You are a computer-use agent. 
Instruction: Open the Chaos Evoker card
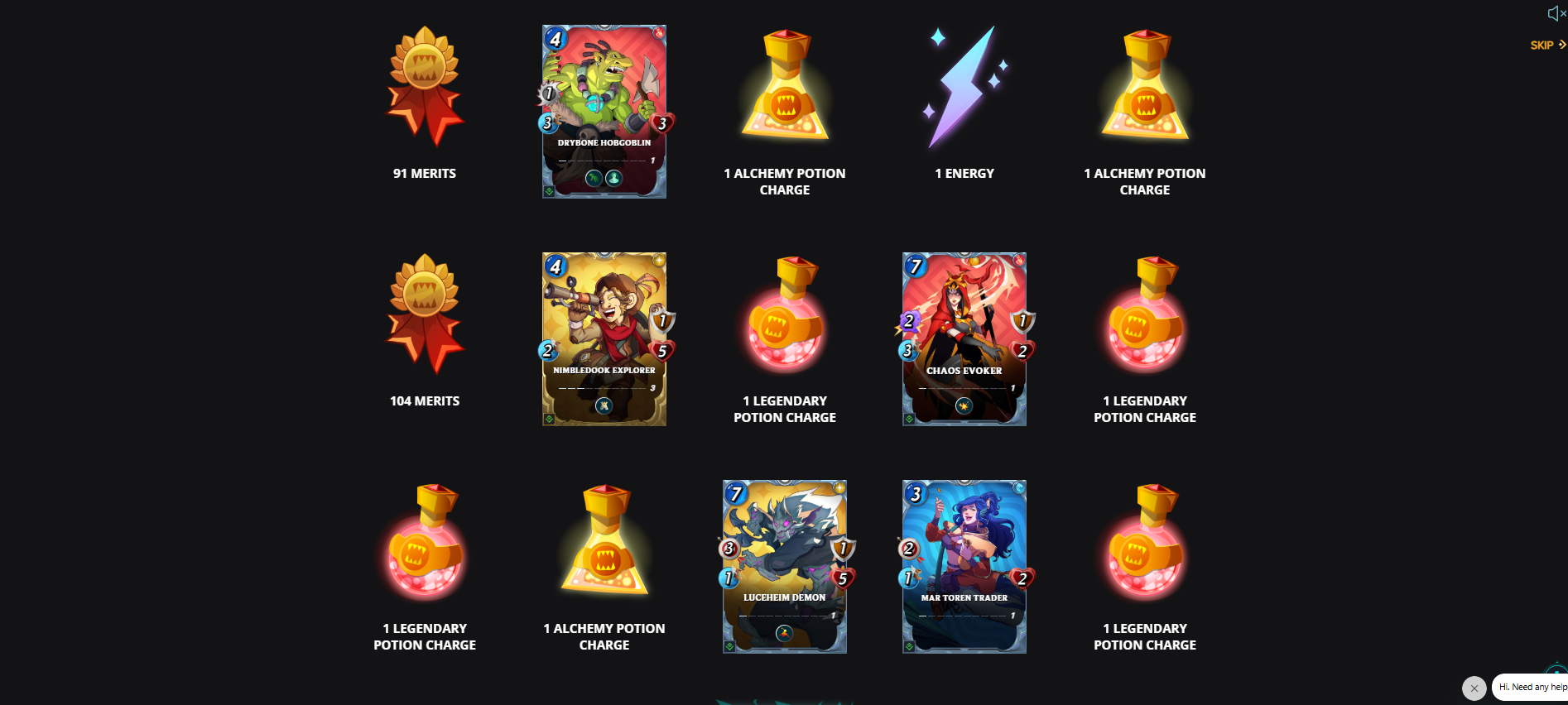[x=964, y=339]
